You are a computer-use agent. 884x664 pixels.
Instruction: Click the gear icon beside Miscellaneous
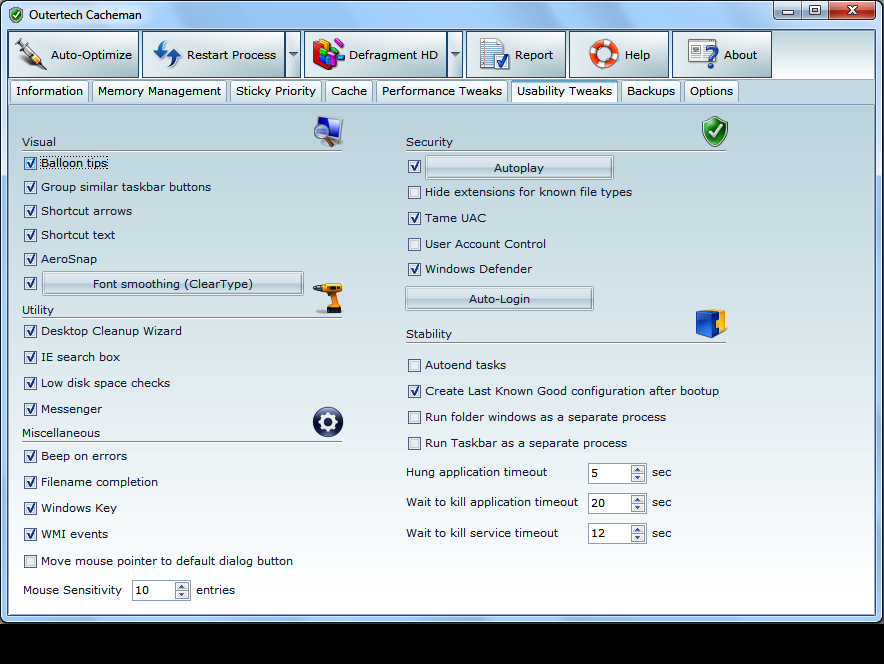coord(328,422)
